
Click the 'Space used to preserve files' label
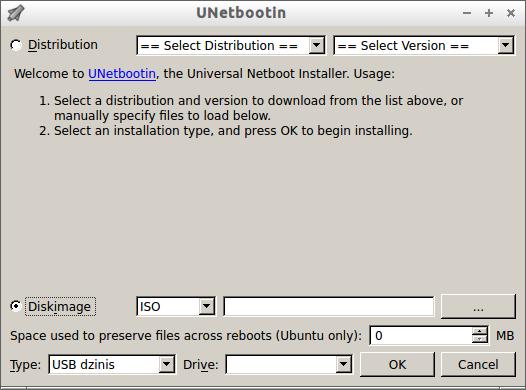coord(186,336)
